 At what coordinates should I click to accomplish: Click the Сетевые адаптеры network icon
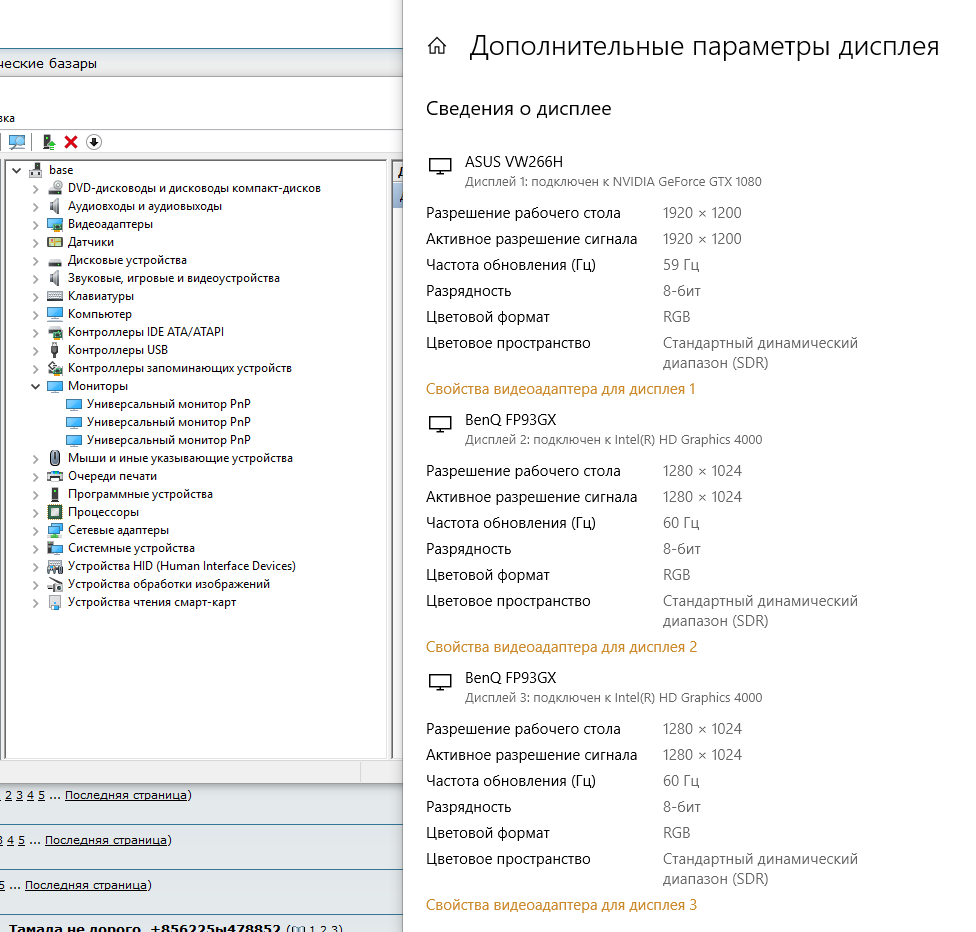tap(55, 530)
